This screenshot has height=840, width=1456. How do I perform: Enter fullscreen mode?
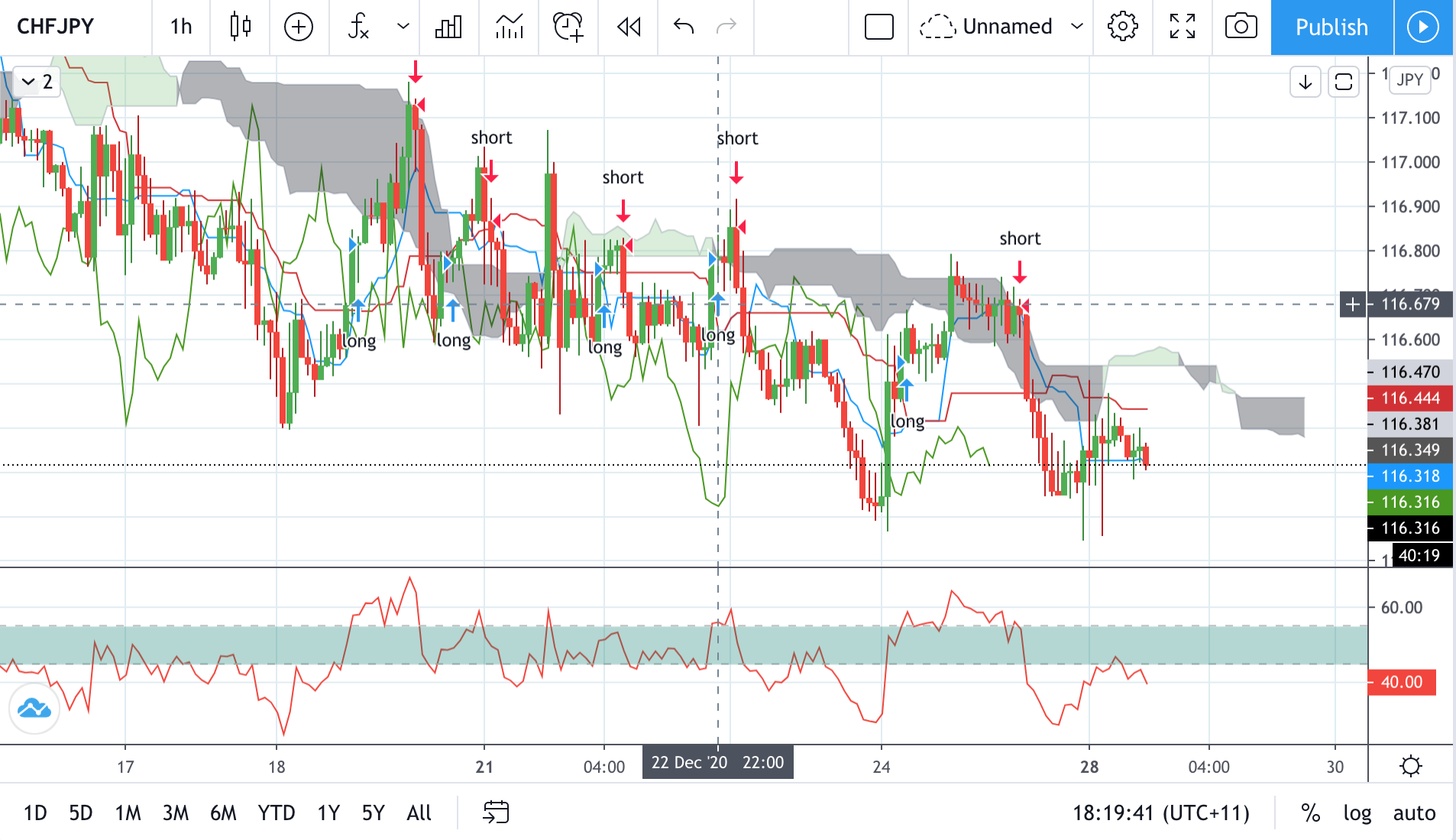(x=1183, y=27)
